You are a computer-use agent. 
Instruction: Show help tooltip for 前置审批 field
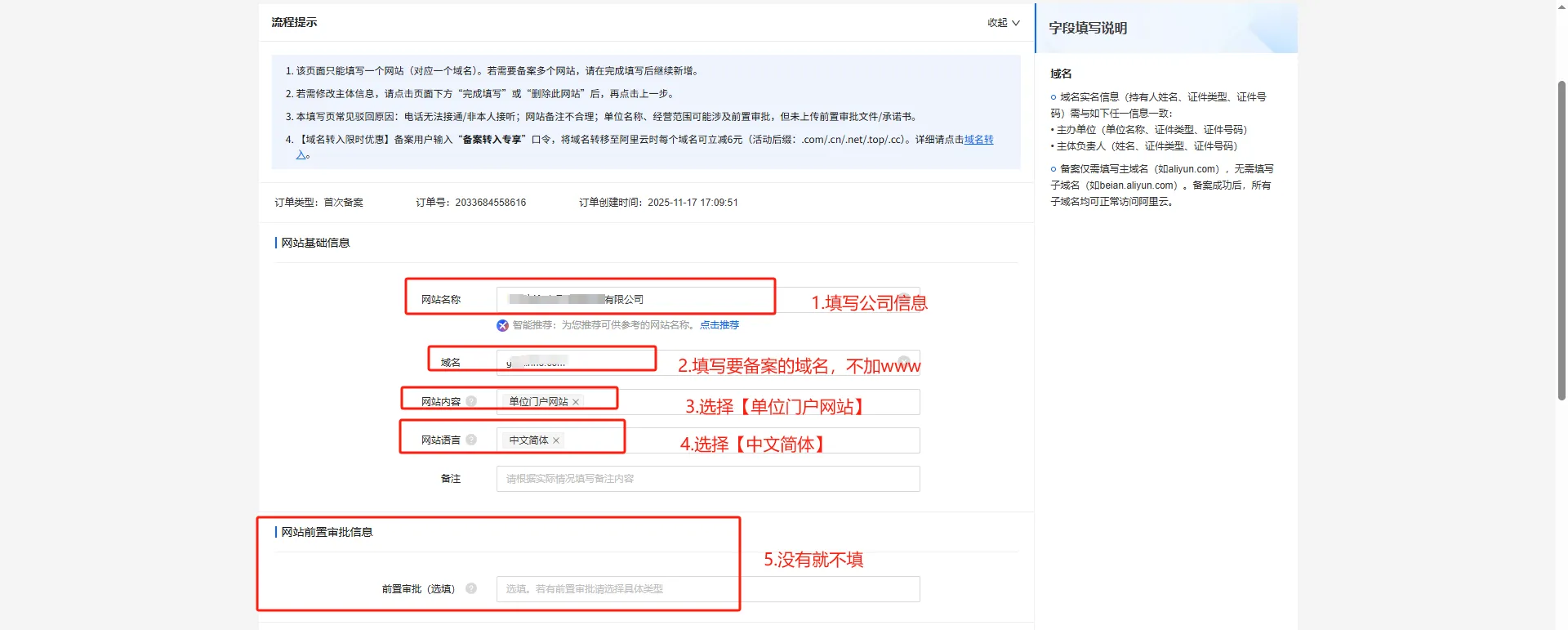471,588
